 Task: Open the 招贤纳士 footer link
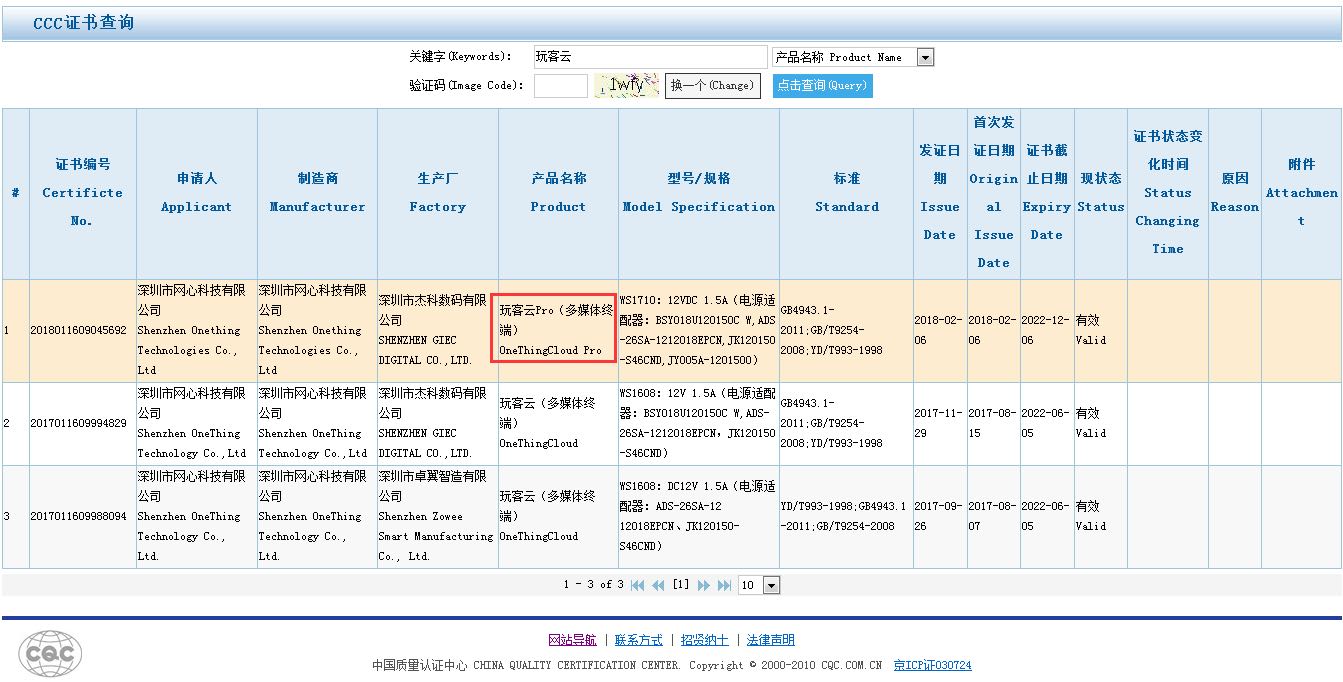pyautogui.click(x=705, y=640)
